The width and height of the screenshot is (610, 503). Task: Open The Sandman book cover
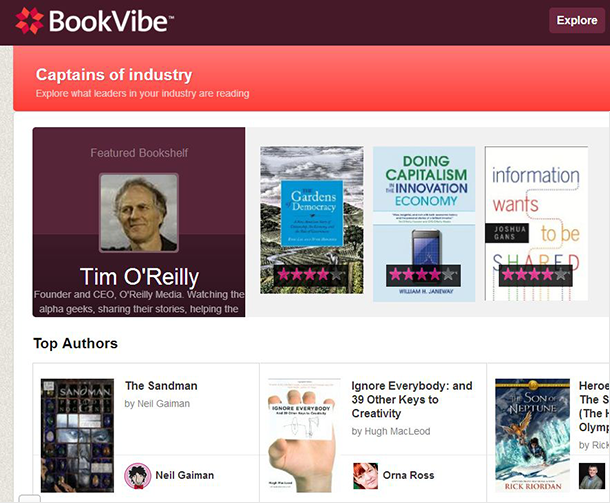point(77,435)
